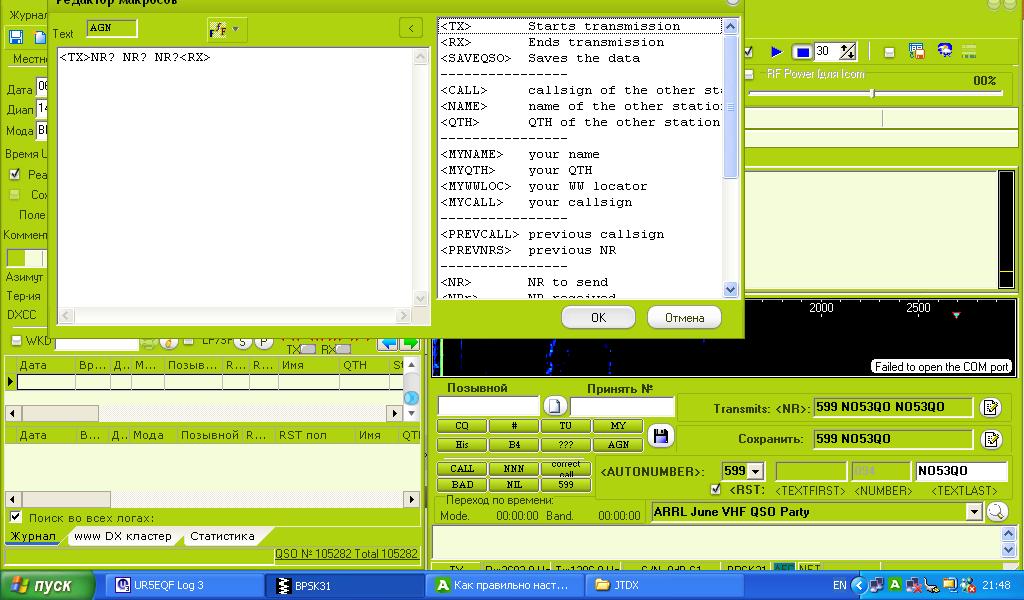Image resolution: width=1024 pixels, height=600 pixels.
Task: Expand the 599 autonumber dropdown
Action: 755,471
